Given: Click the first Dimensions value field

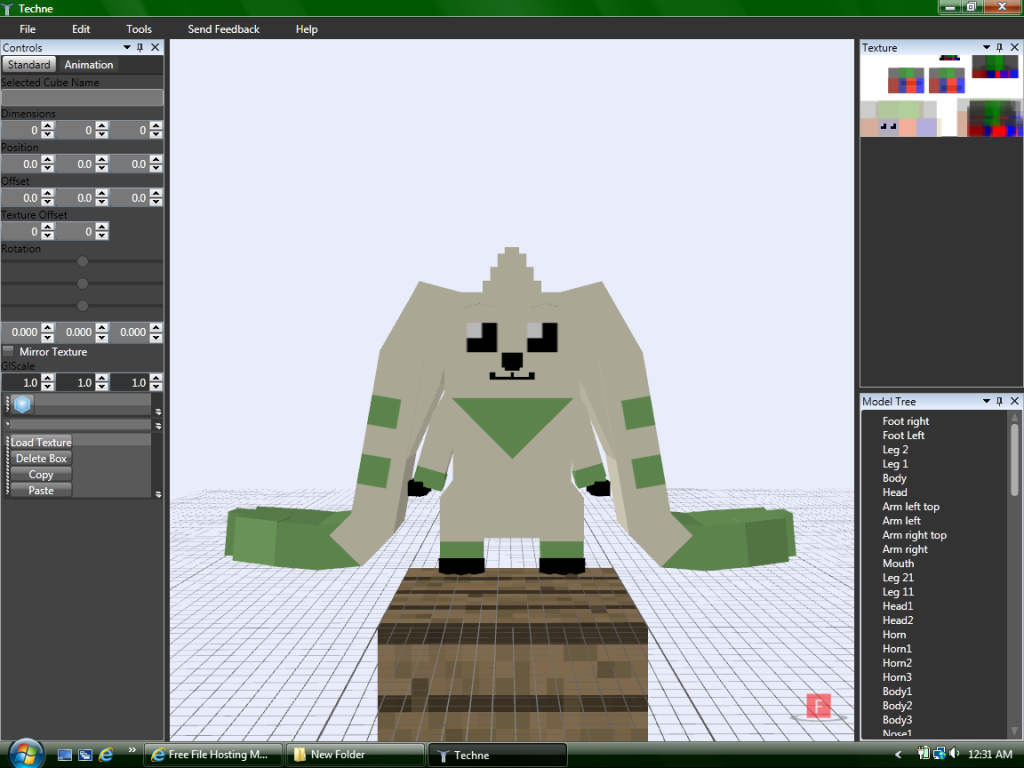Looking at the screenshot, I should coord(21,131).
